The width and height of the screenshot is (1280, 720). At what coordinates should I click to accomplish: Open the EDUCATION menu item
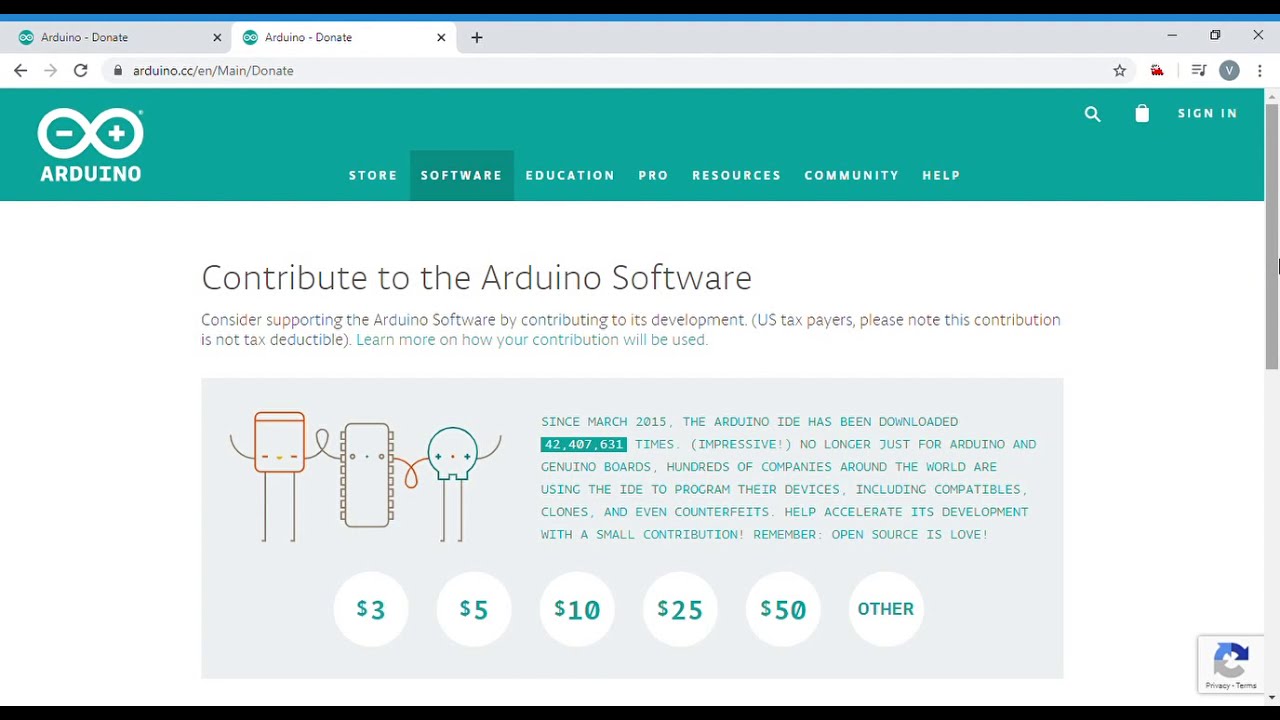click(570, 175)
